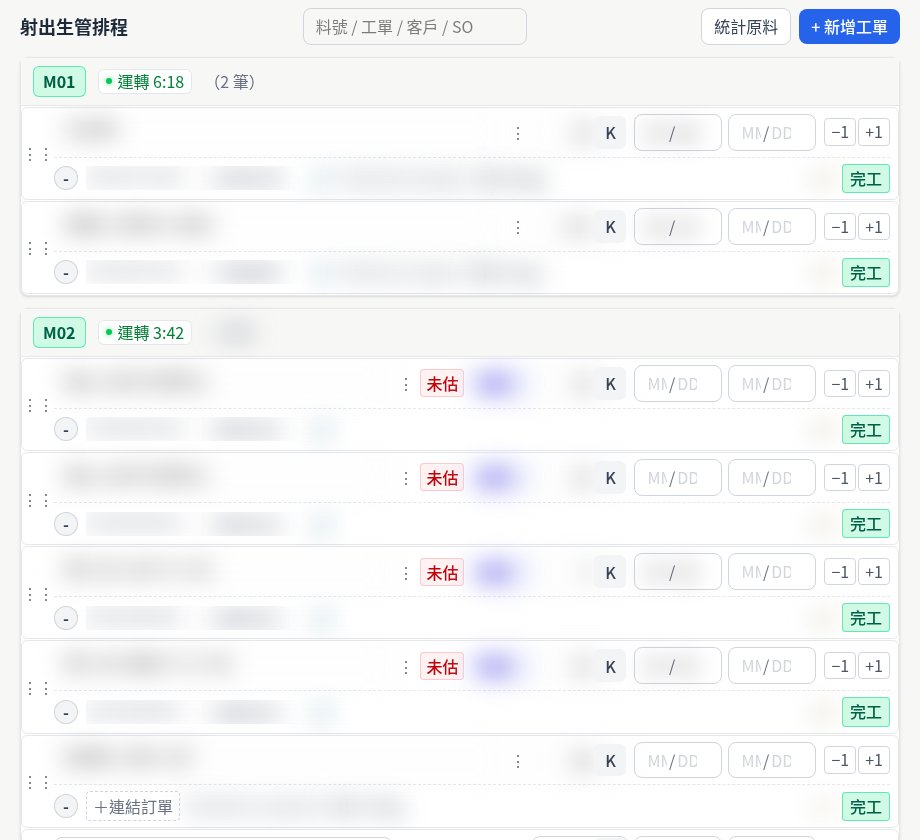Click the 統計原料 button
The width and height of the screenshot is (920, 840).
click(x=746, y=26)
